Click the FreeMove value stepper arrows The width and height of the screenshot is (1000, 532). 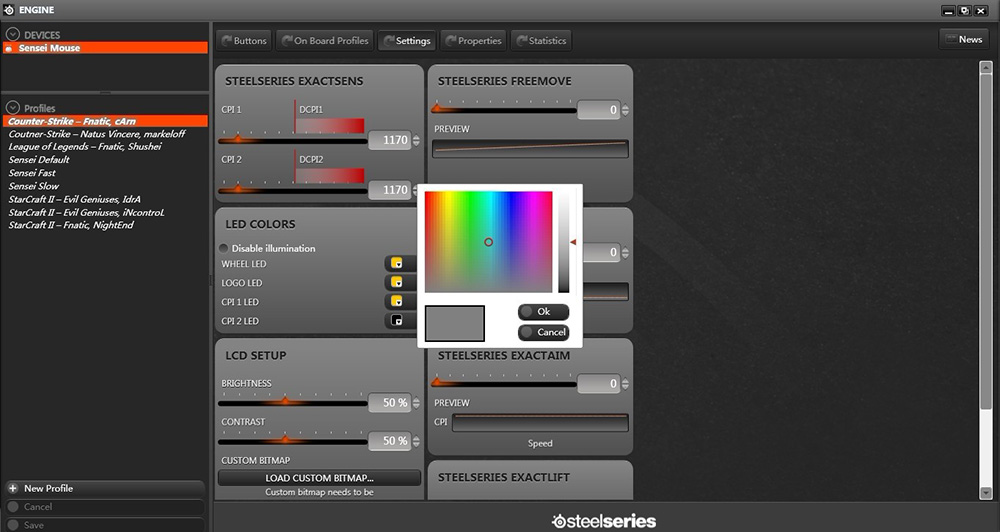click(625, 110)
